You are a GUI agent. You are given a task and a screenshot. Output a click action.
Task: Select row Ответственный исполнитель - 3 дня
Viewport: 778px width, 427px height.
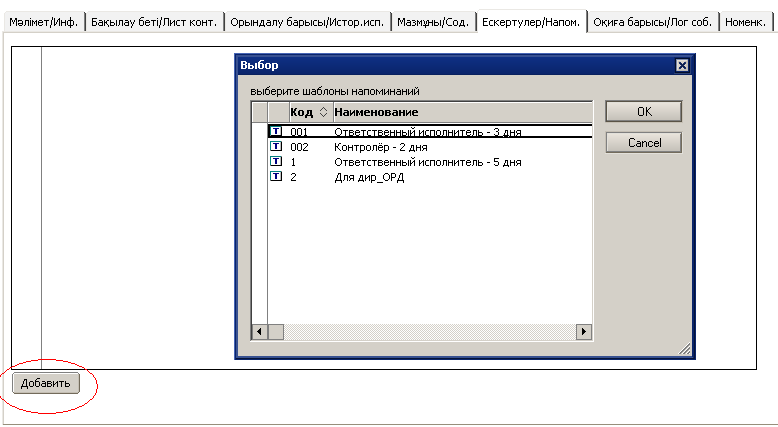click(430, 132)
